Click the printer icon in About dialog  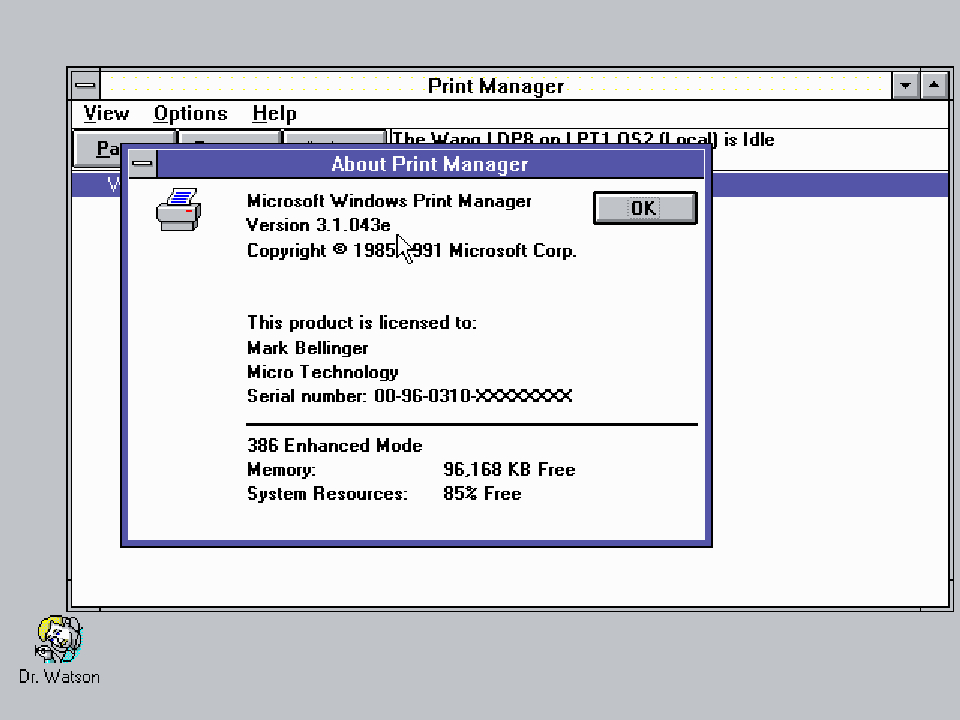178,209
